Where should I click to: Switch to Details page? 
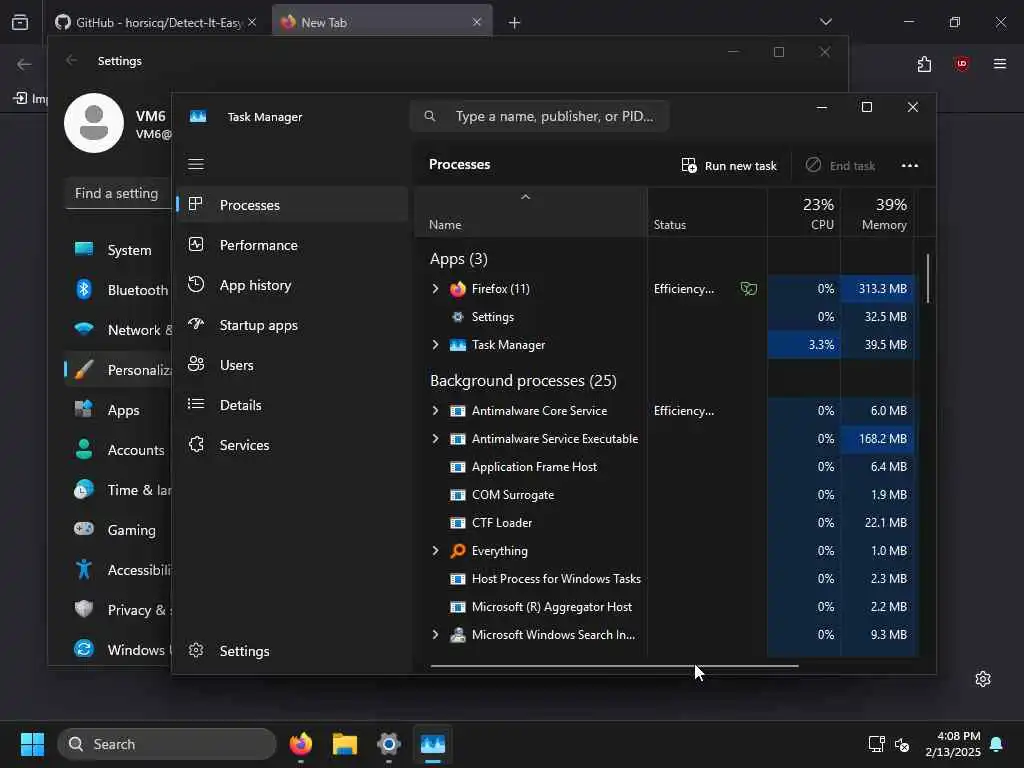(x=292, y=405)
